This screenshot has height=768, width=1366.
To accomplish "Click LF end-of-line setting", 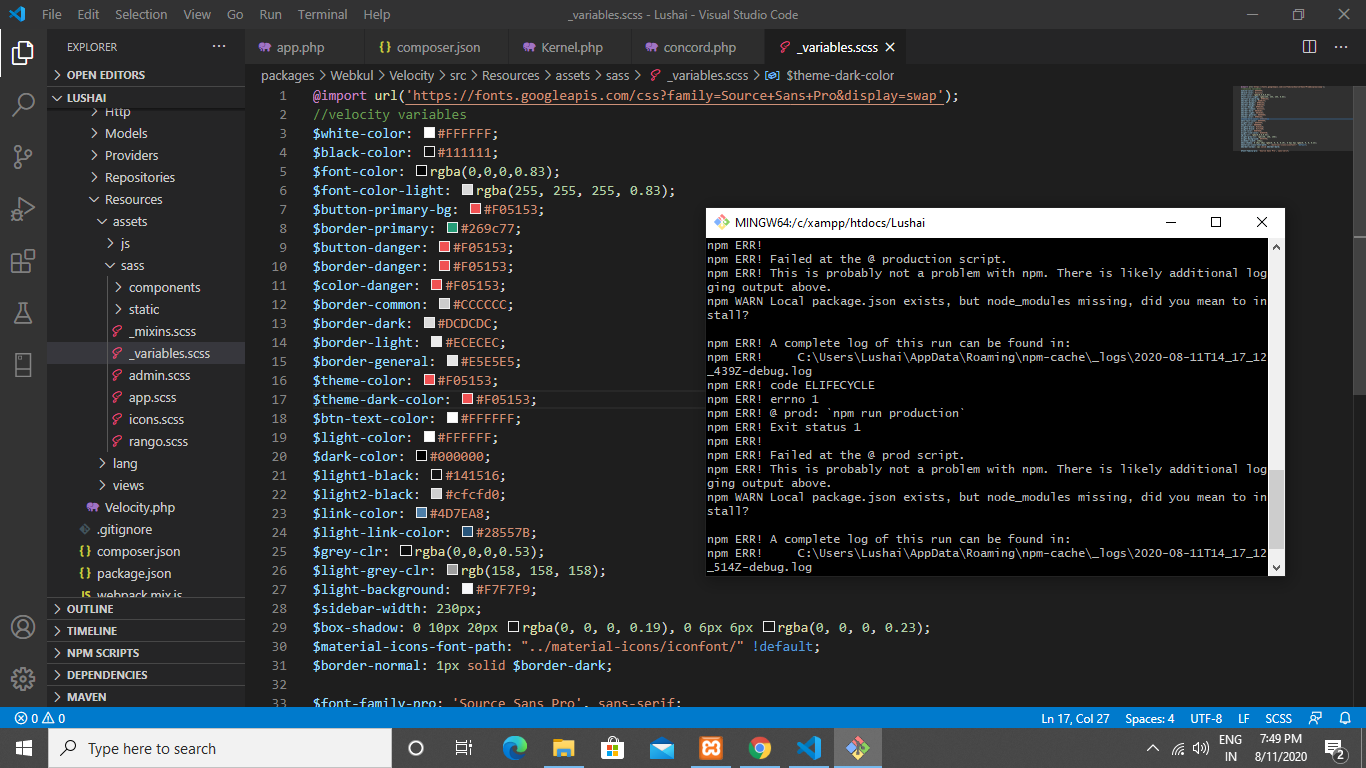I will 1244,718.
